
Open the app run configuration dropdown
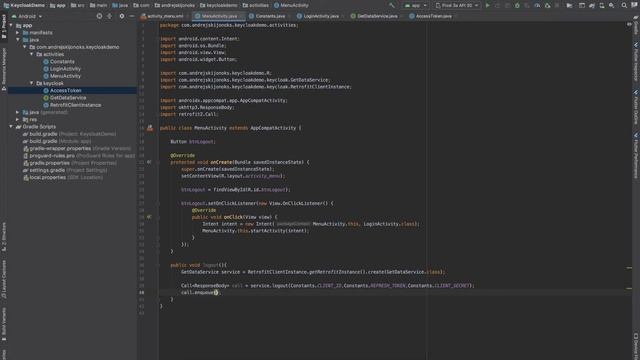coord(416,5)
